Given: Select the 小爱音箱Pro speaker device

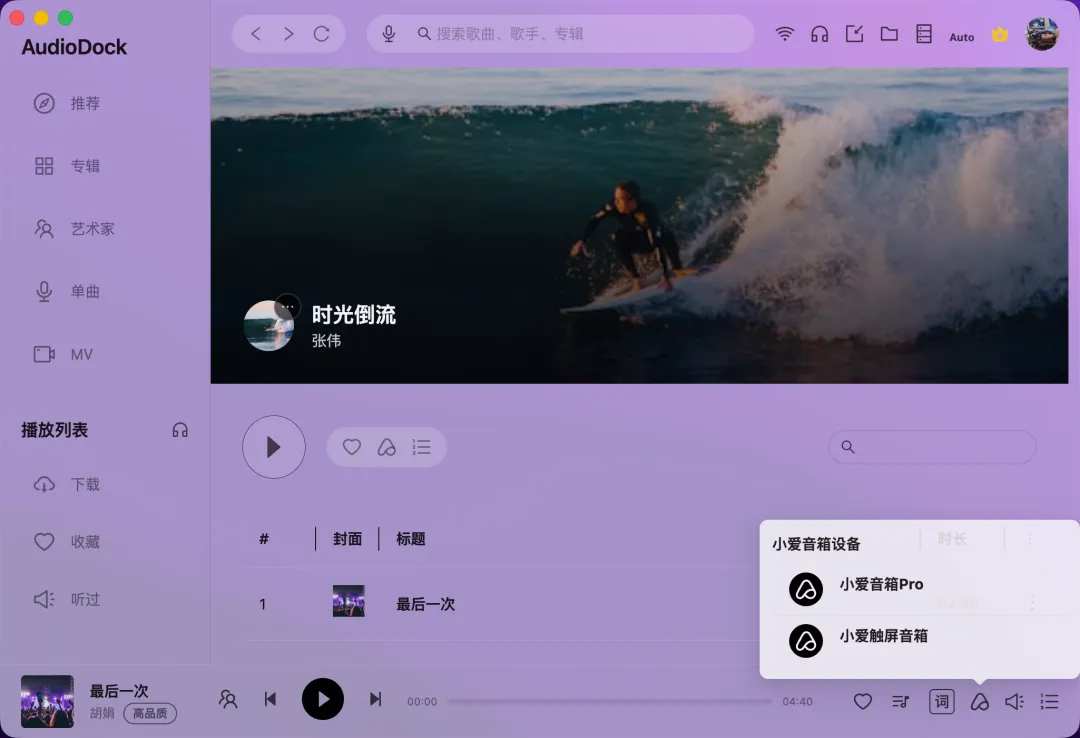Looking at the screenshot, I should tap(919, 589).
